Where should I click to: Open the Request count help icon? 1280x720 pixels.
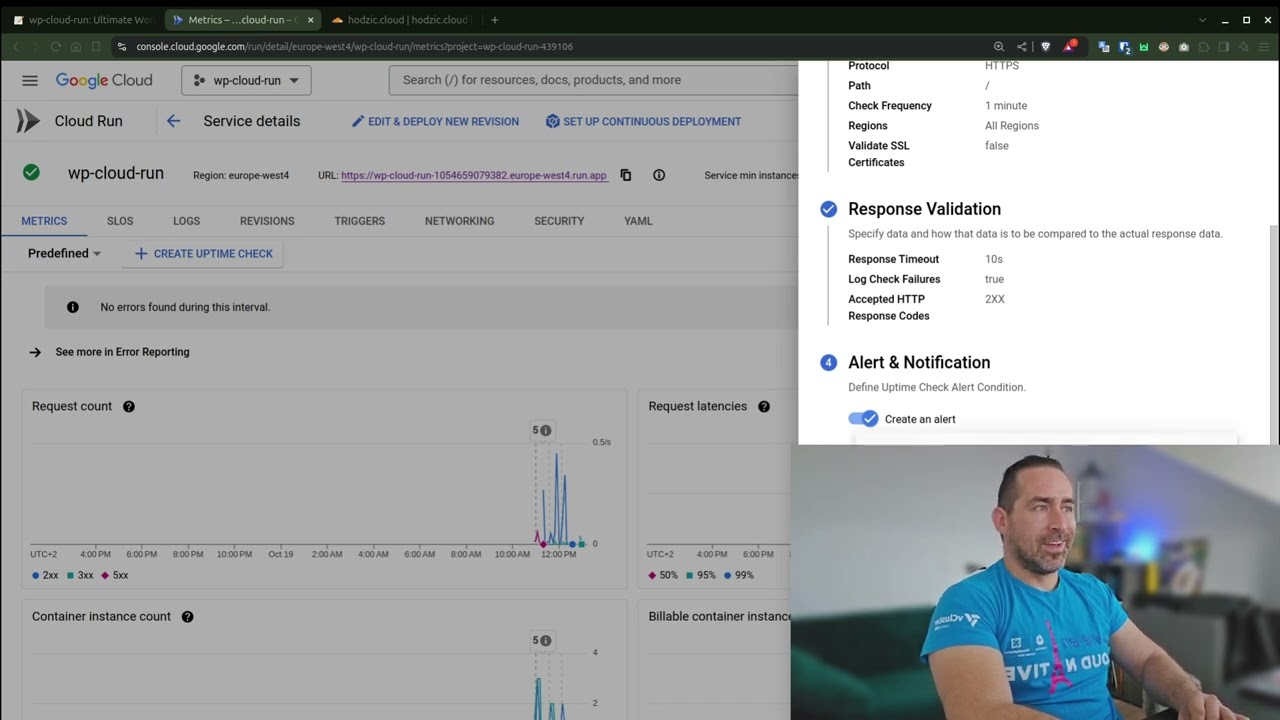pos(129,406)
